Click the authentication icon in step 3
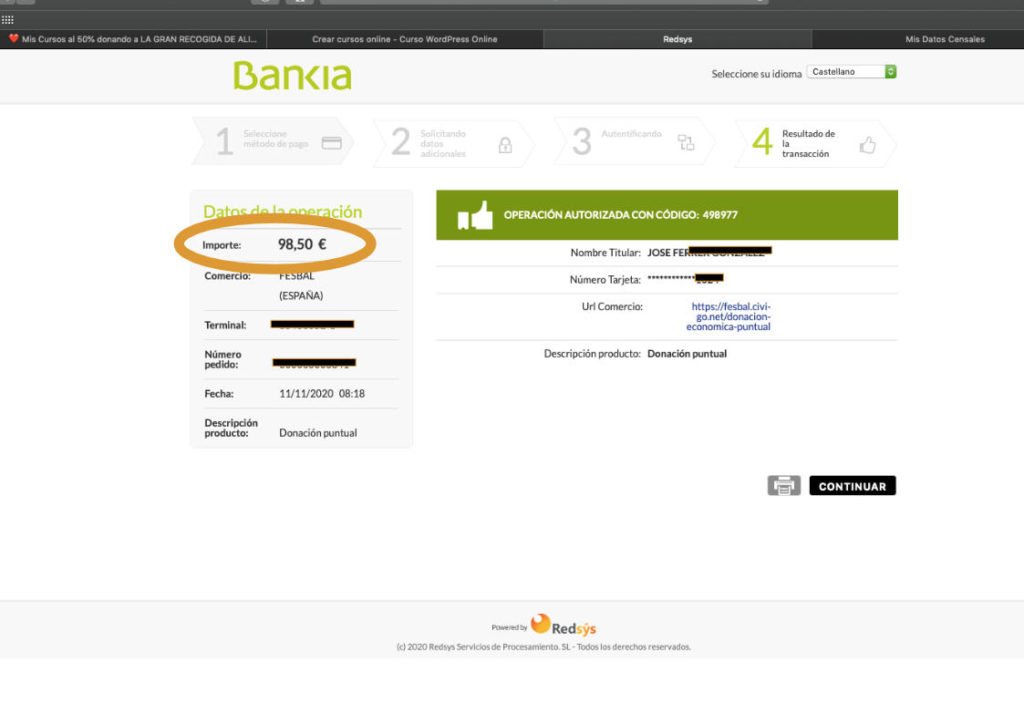The width and height of the screenshot is (1024, 724). (686, 143)
